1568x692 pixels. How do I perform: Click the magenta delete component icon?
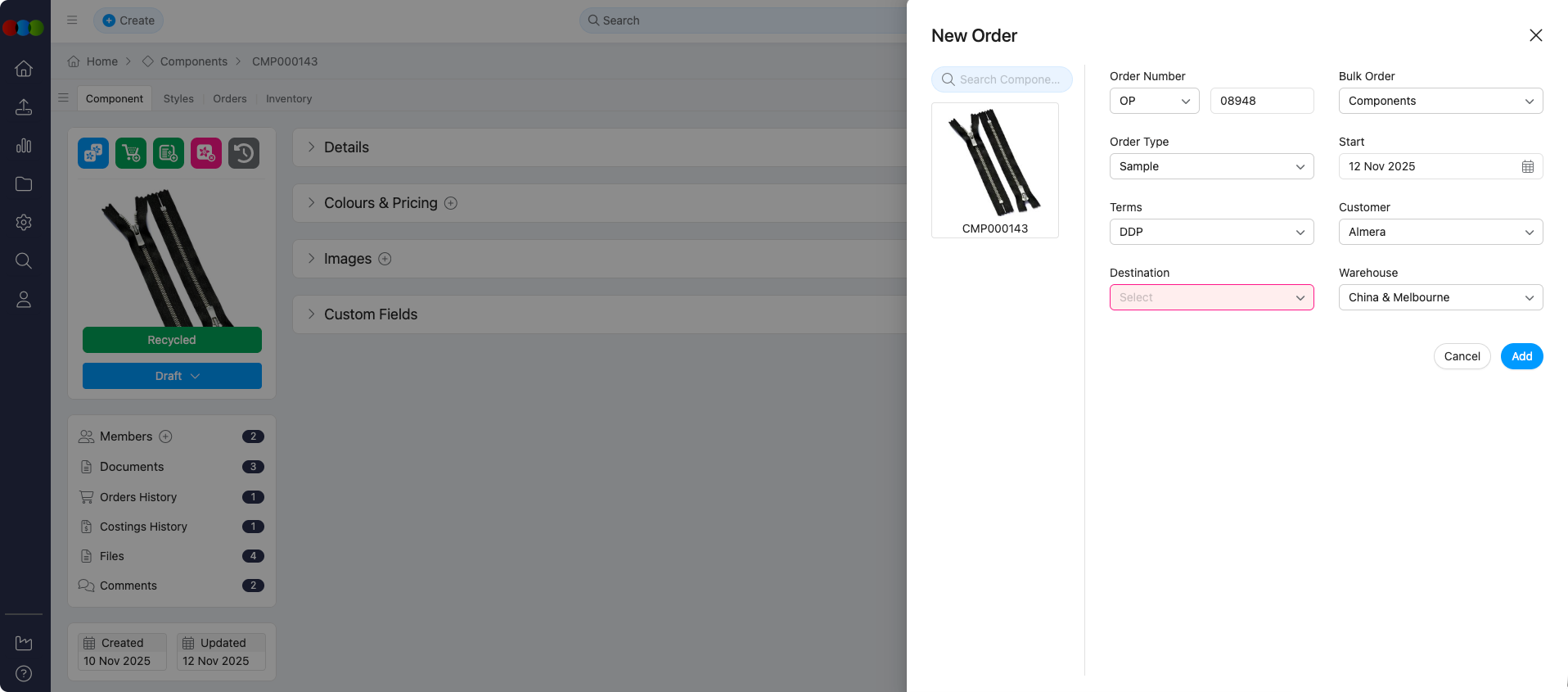click(x=206, y=152)
